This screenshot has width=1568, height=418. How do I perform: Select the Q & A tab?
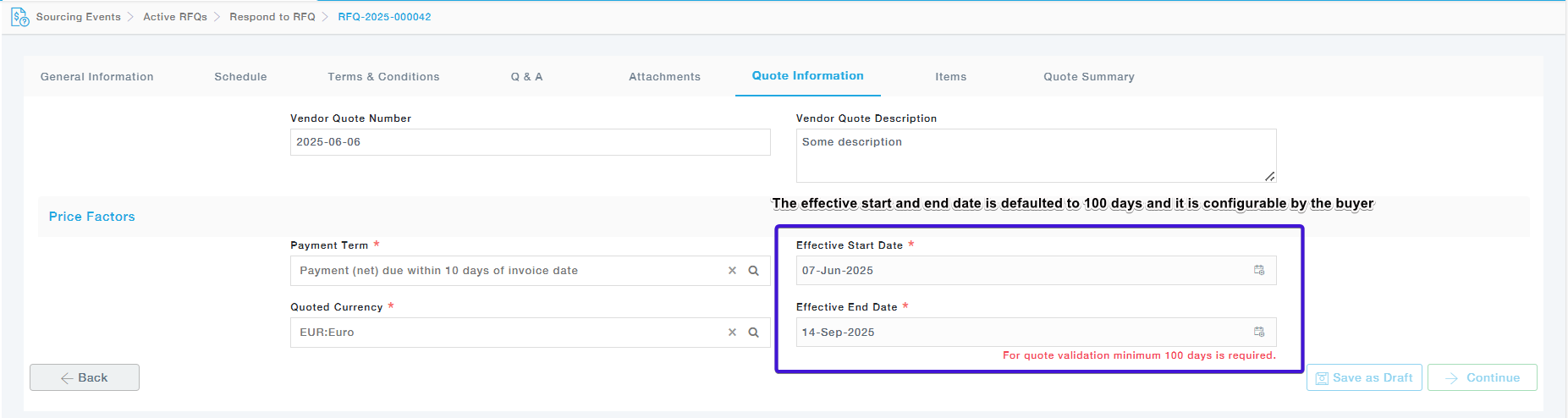[526, 77]
